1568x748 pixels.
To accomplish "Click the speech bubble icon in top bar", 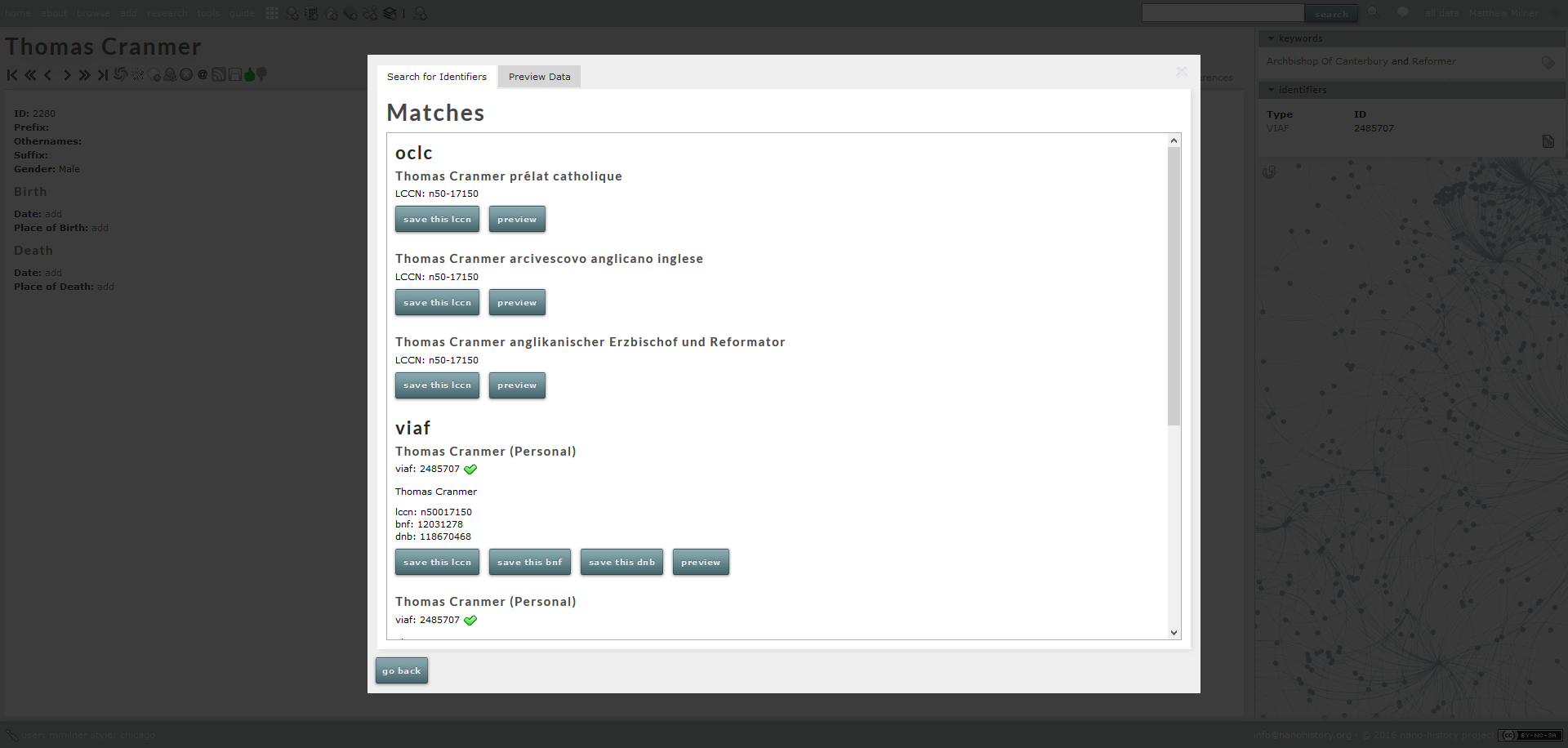I will click(x=1403, y=12).
